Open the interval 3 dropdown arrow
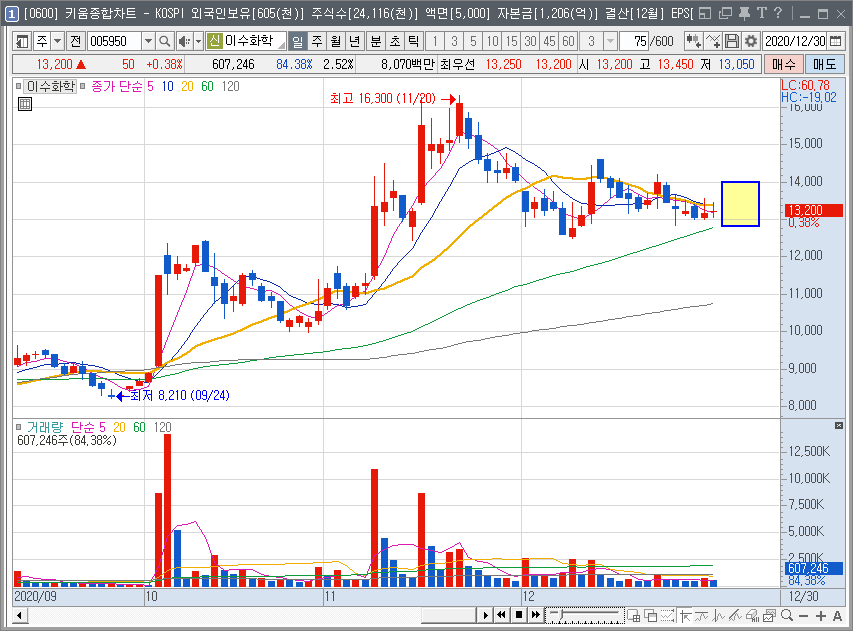853x631 pixels. (610, 41)
